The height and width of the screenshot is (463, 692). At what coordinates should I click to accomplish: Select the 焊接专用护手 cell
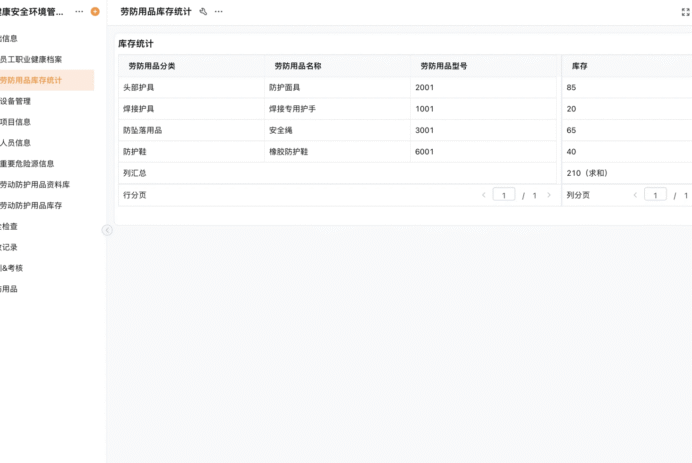point(338,109)
